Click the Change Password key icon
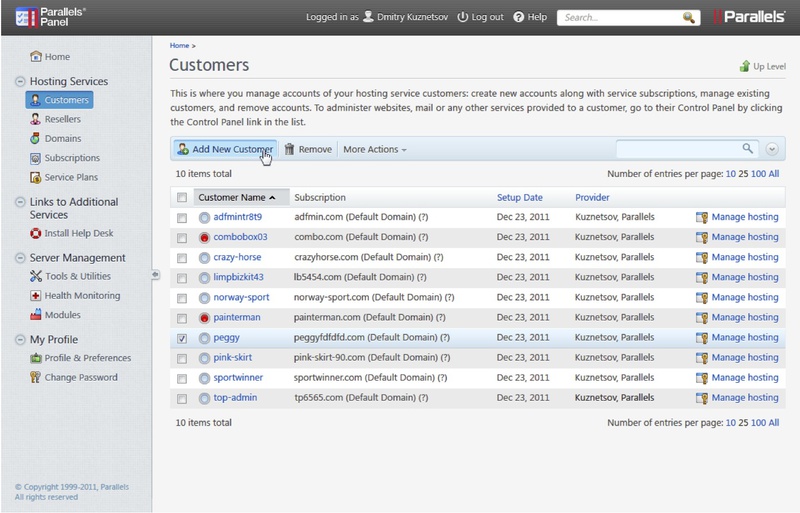Viewport: 800px width, 513px height. [x=36, y=378]
